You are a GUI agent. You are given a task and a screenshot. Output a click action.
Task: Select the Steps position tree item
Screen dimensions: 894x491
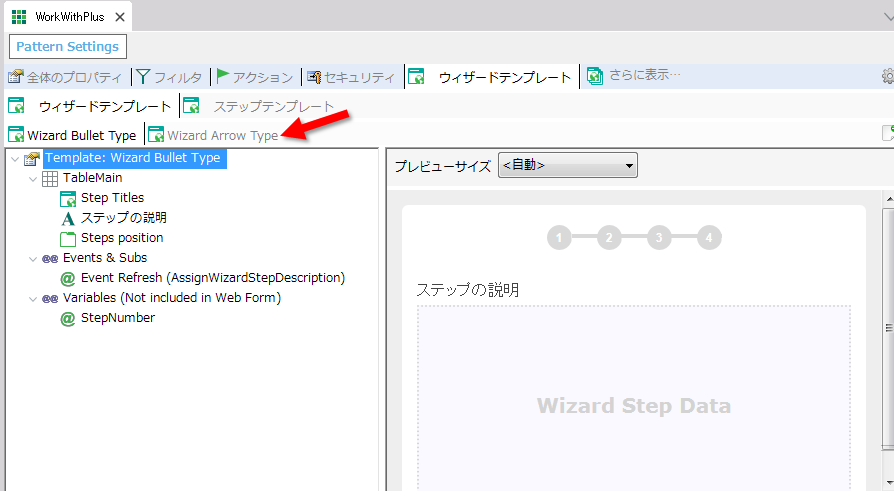pos(122,238)
